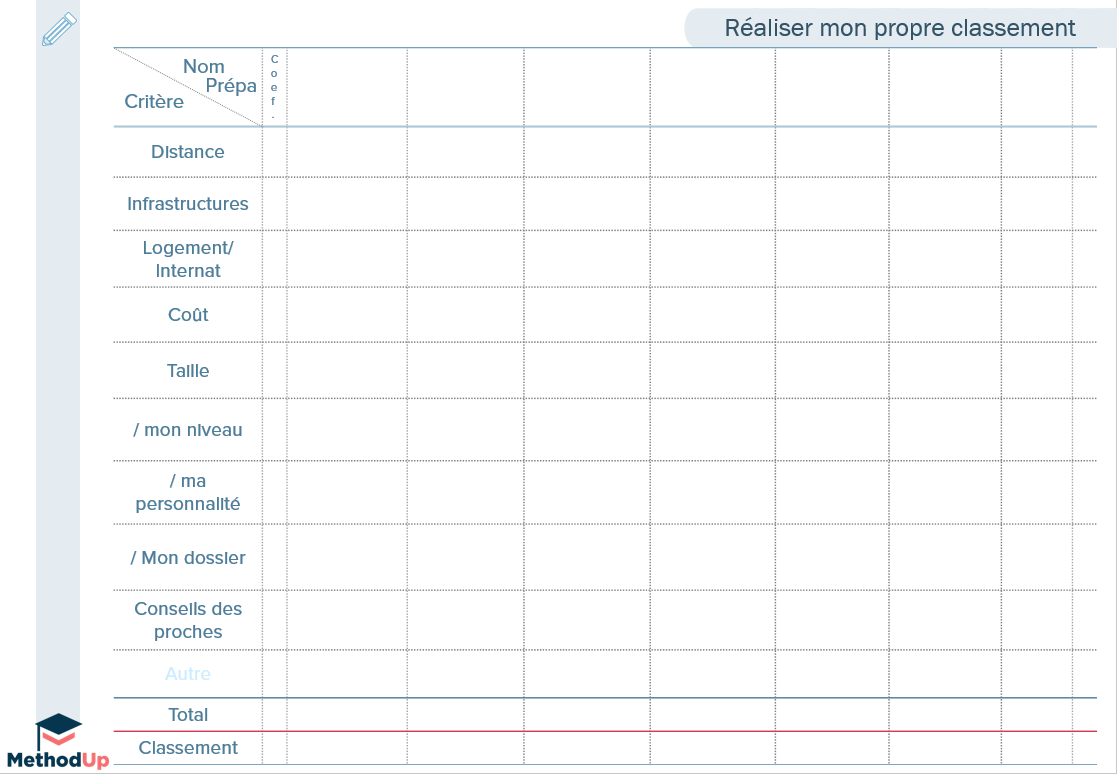Screen dimensions: 1117x774
Task: Select the 'Infrastructures' row label
Action: pos(187,204)
